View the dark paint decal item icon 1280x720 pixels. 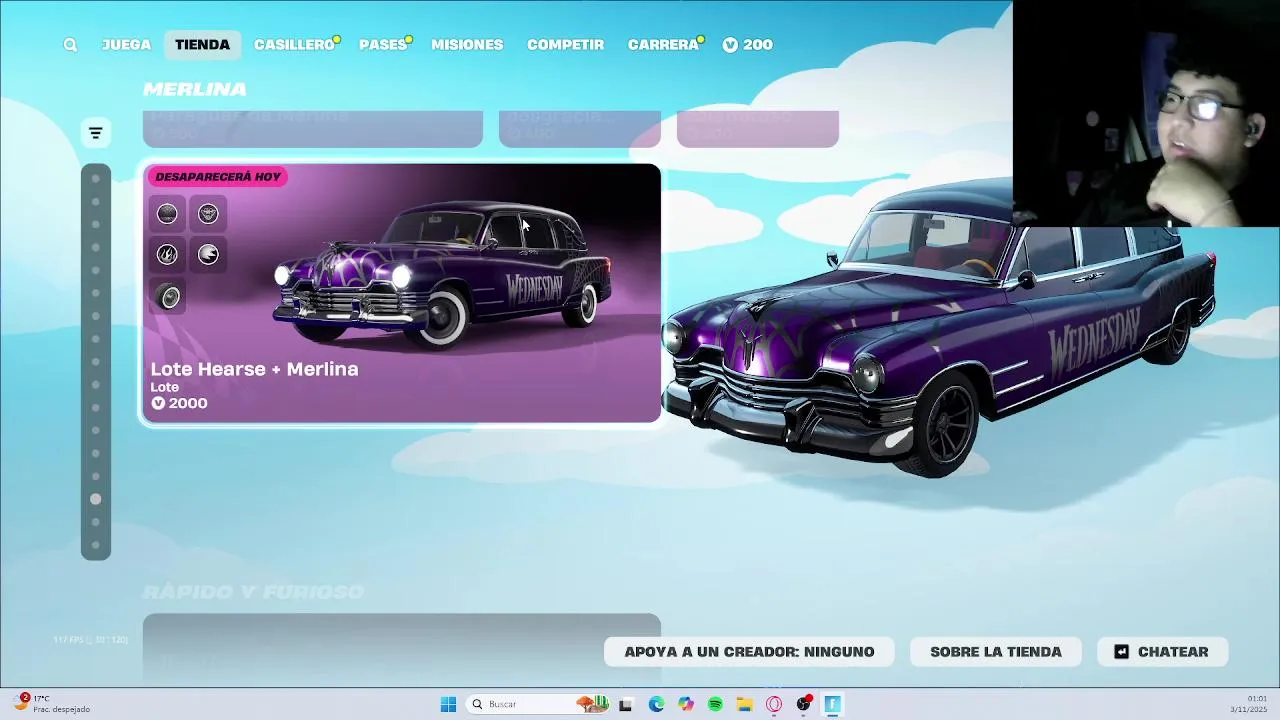pyautogui.click(x=167, y=213)
